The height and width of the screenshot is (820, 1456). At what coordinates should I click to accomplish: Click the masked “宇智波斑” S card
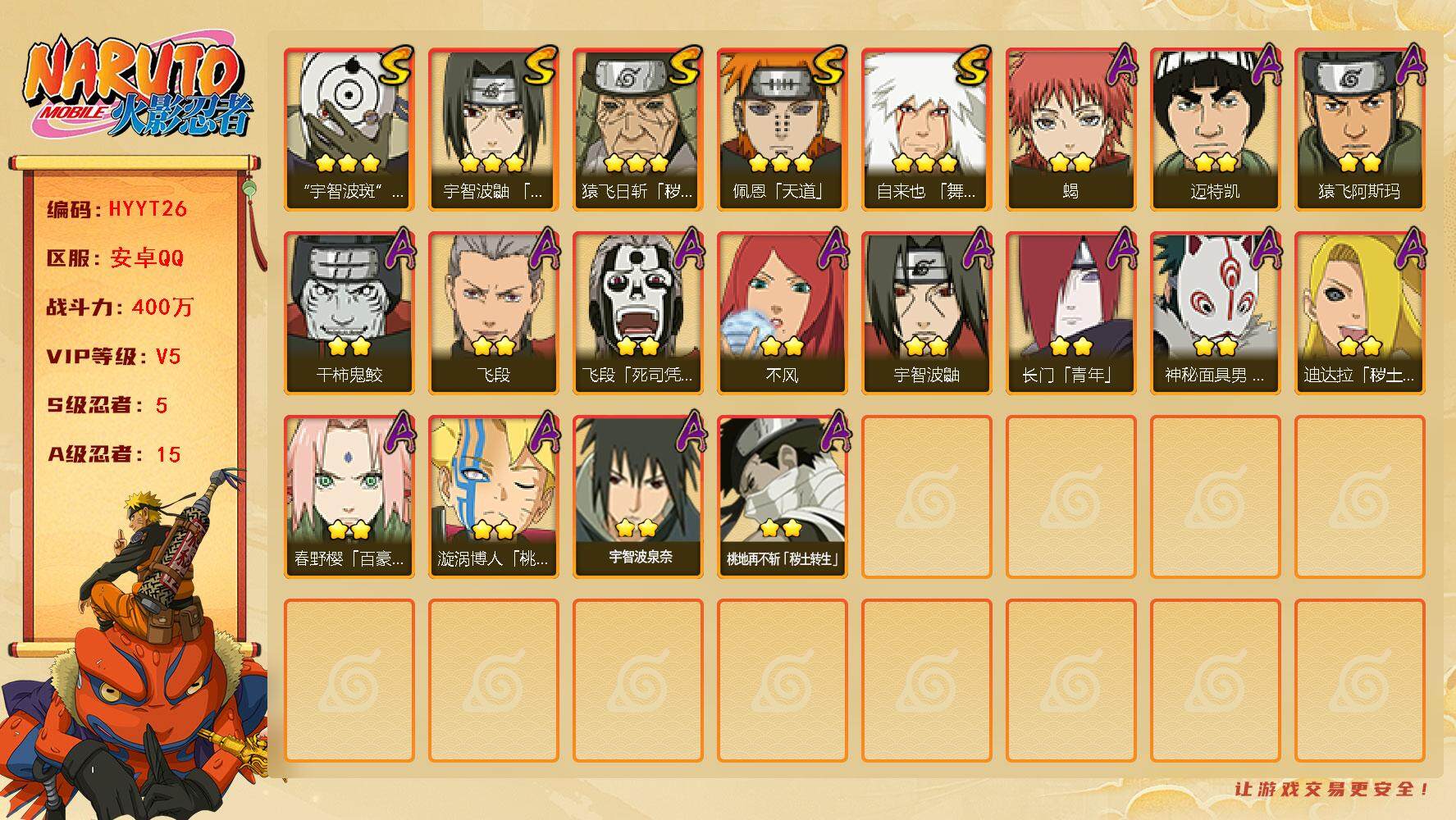click(x=349, y=130)
